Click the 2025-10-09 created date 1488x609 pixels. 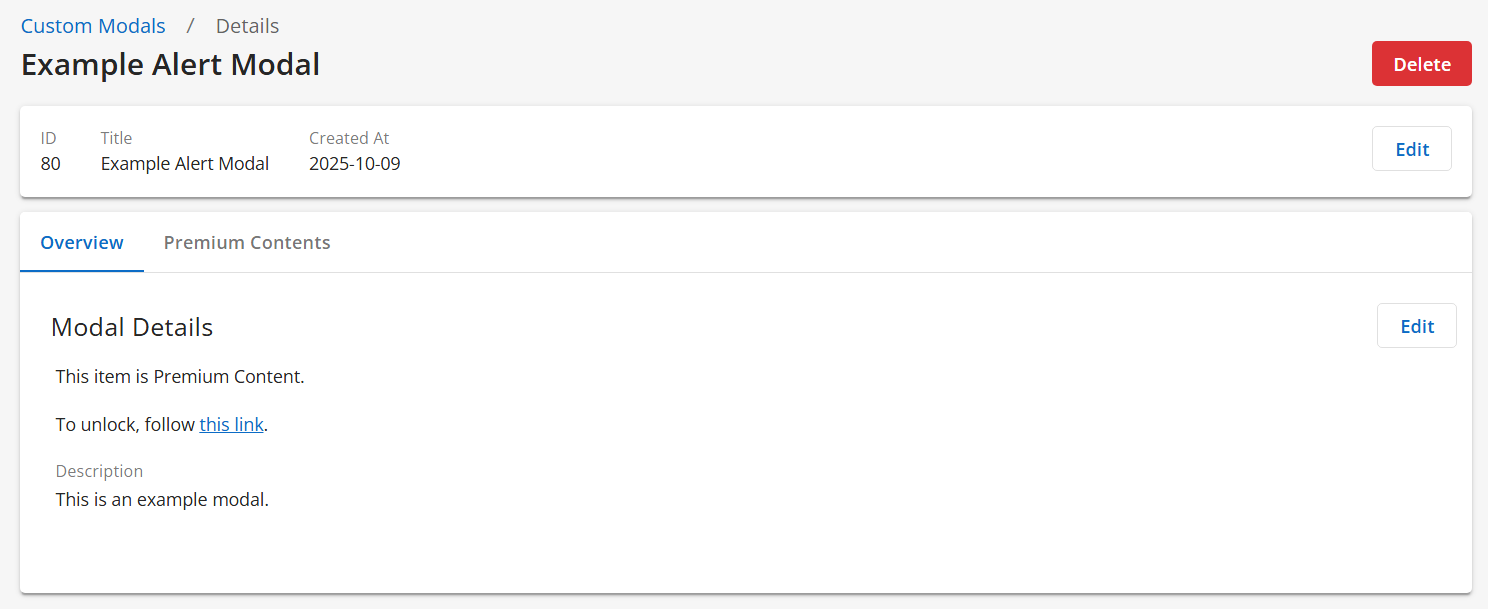[354, 164]
